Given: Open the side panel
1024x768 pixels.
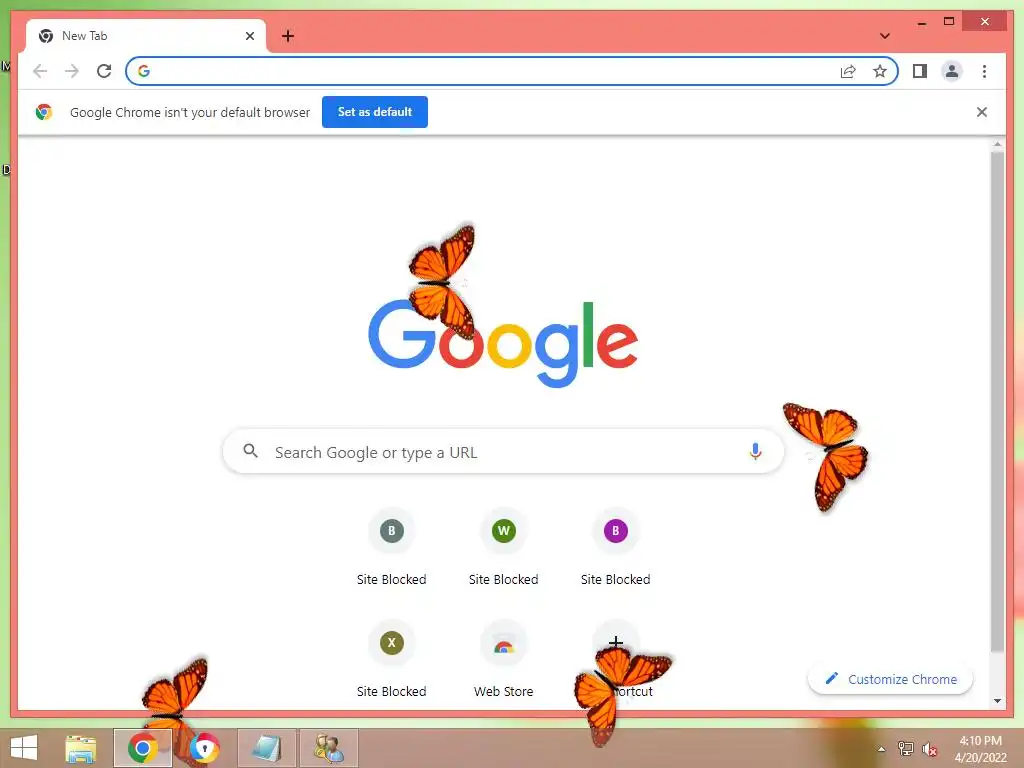Looking at the screenshot, I should point(920,71).
